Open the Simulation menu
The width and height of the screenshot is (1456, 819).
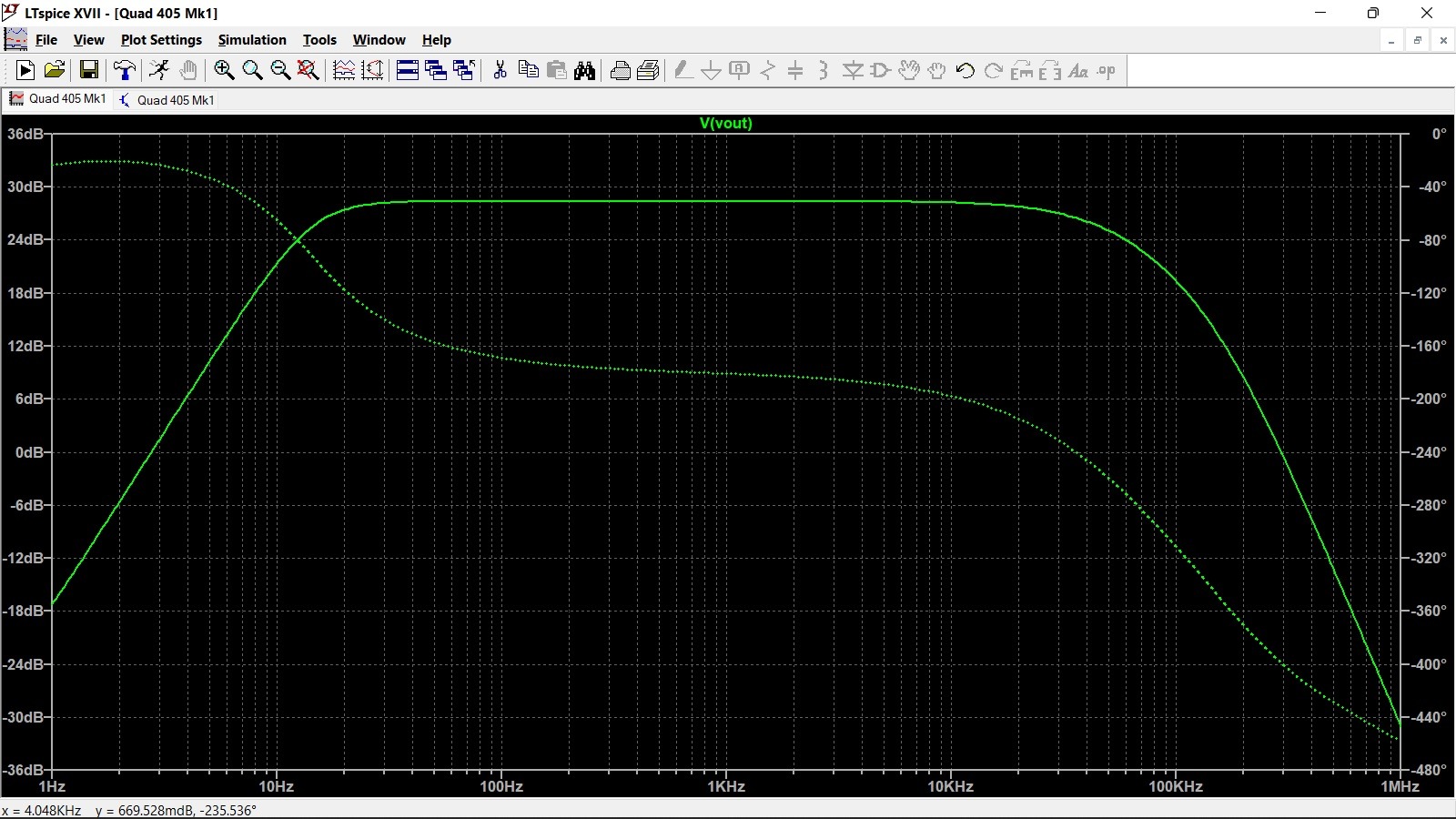click(x=252, y=40)
